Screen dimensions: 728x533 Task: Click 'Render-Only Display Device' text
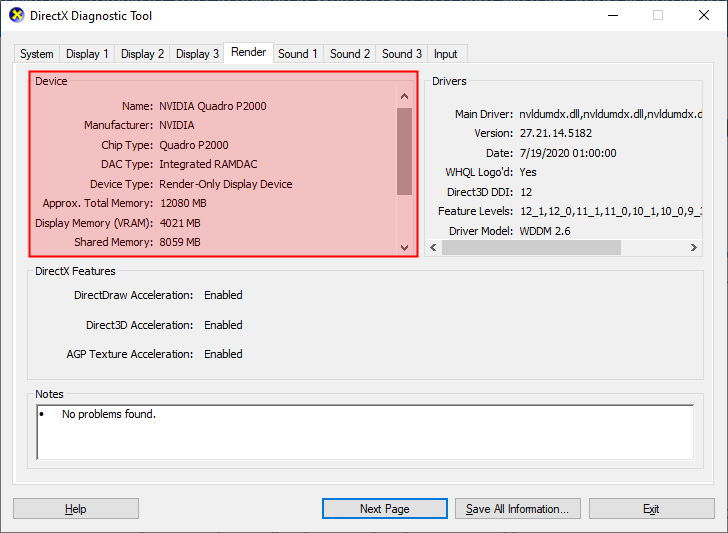tap(226, 184)
